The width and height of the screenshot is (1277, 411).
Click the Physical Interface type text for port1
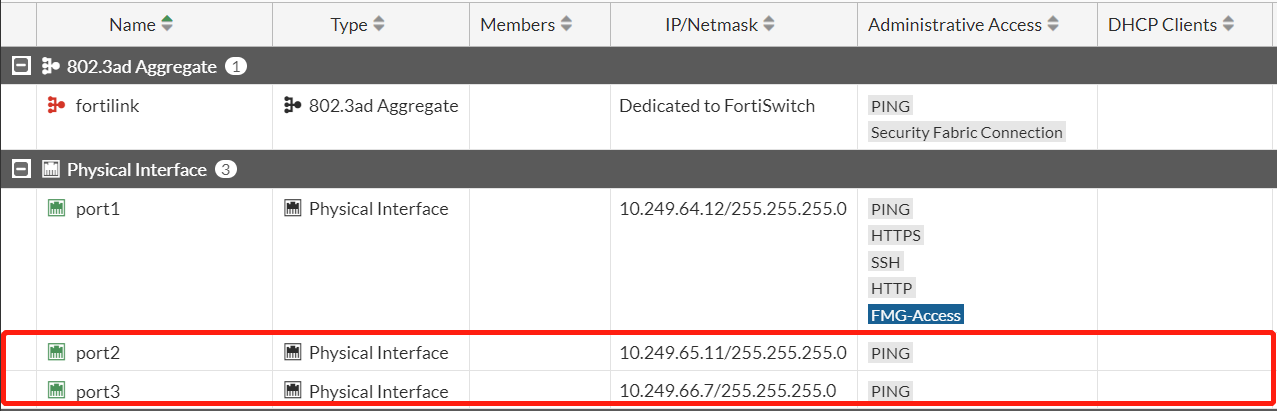[379, 209]
